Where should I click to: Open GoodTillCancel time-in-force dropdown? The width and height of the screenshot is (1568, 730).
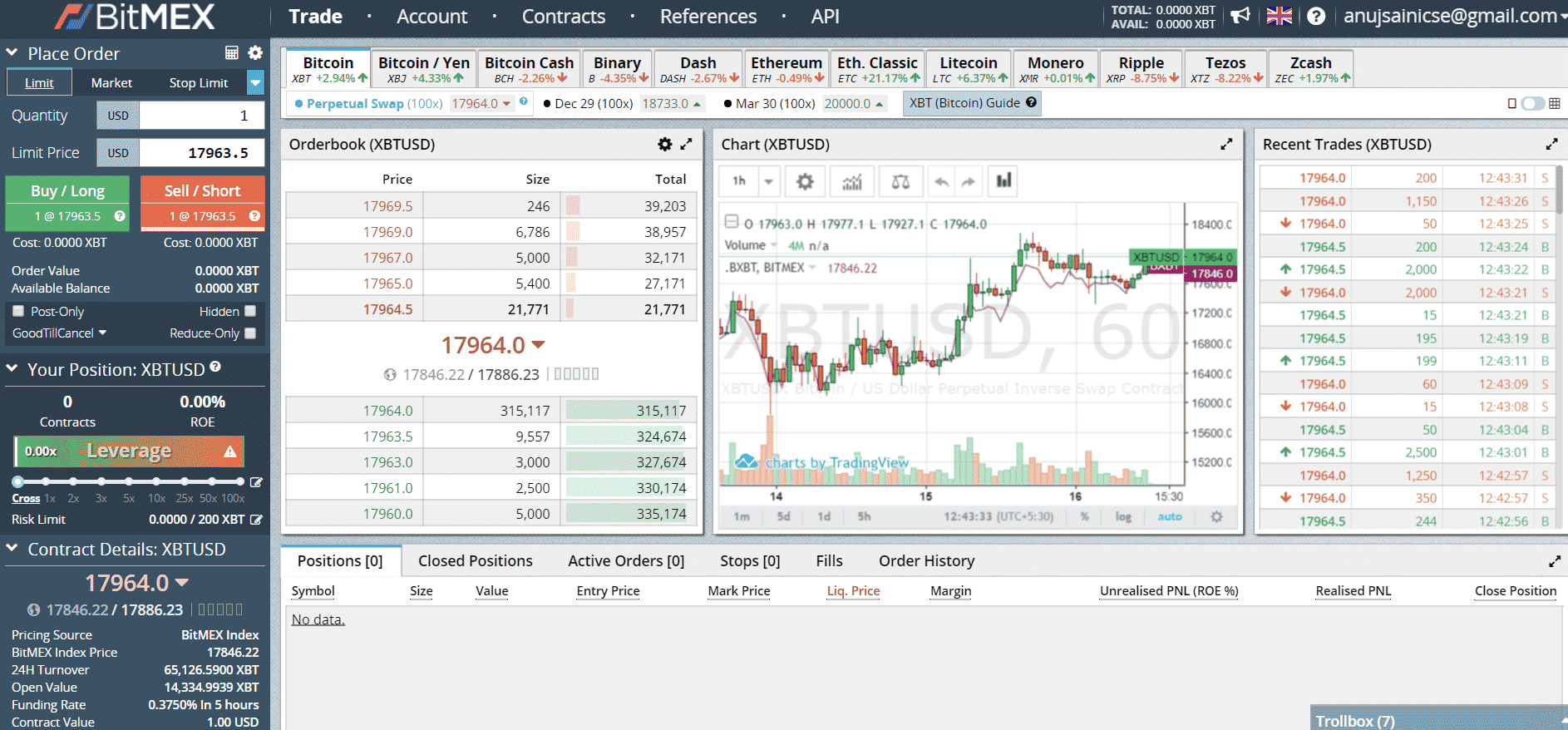point(60,333)
